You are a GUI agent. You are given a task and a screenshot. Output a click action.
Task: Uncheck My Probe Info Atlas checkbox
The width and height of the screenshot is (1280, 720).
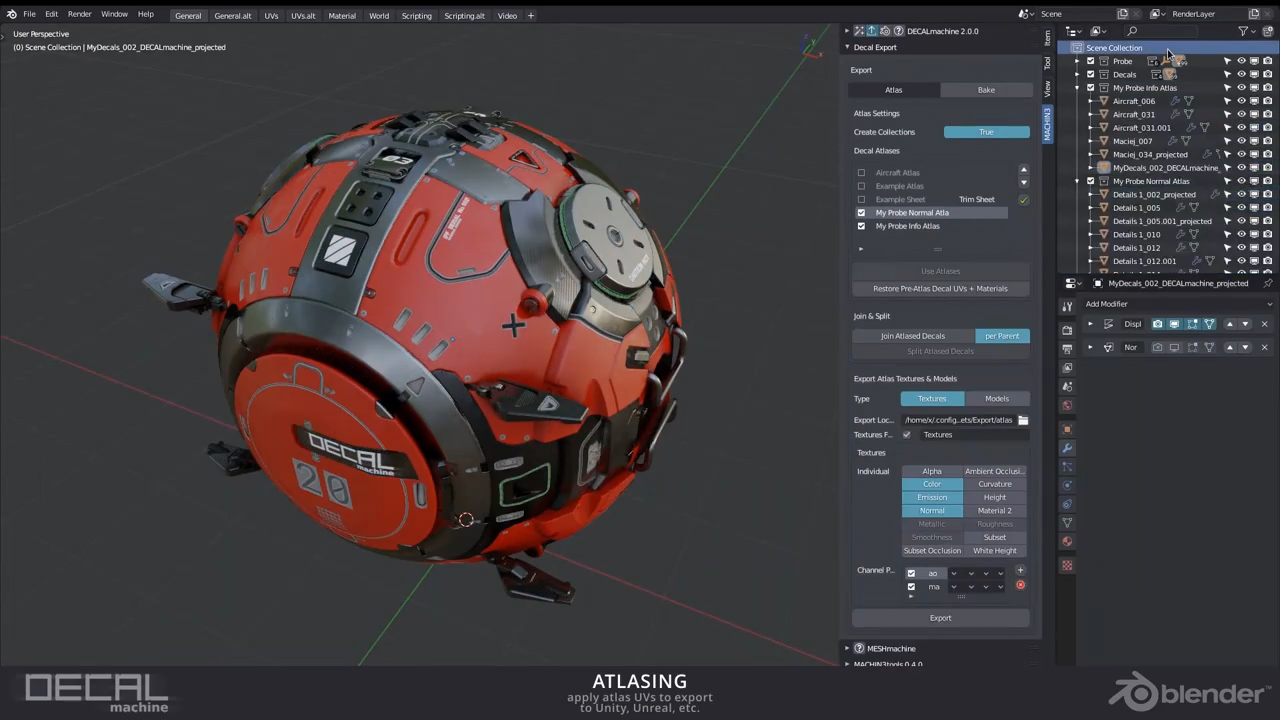click(x=861, y=226)
